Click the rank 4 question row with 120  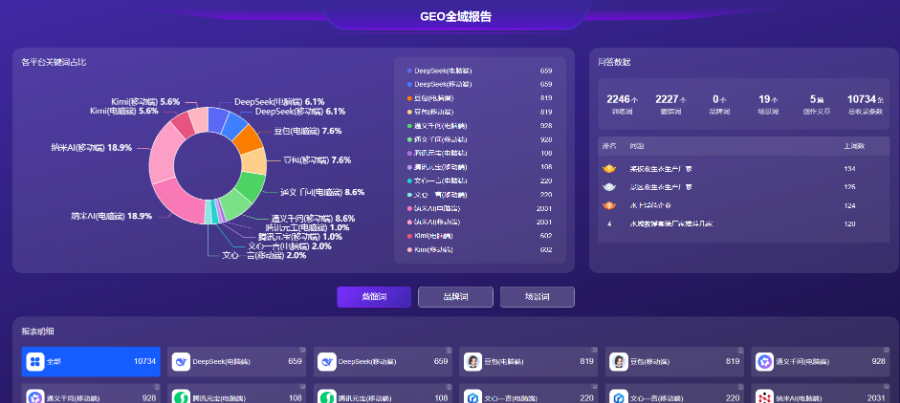744,224
